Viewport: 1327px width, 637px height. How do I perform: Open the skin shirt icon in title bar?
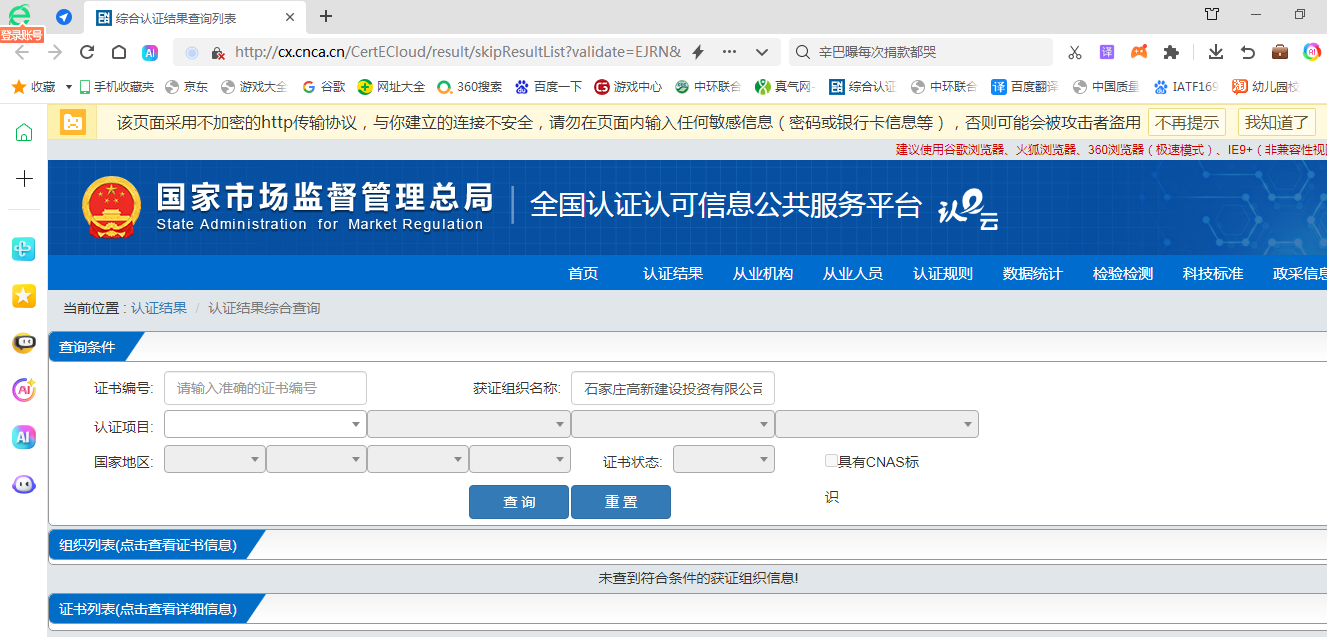tap(1212, 14)
